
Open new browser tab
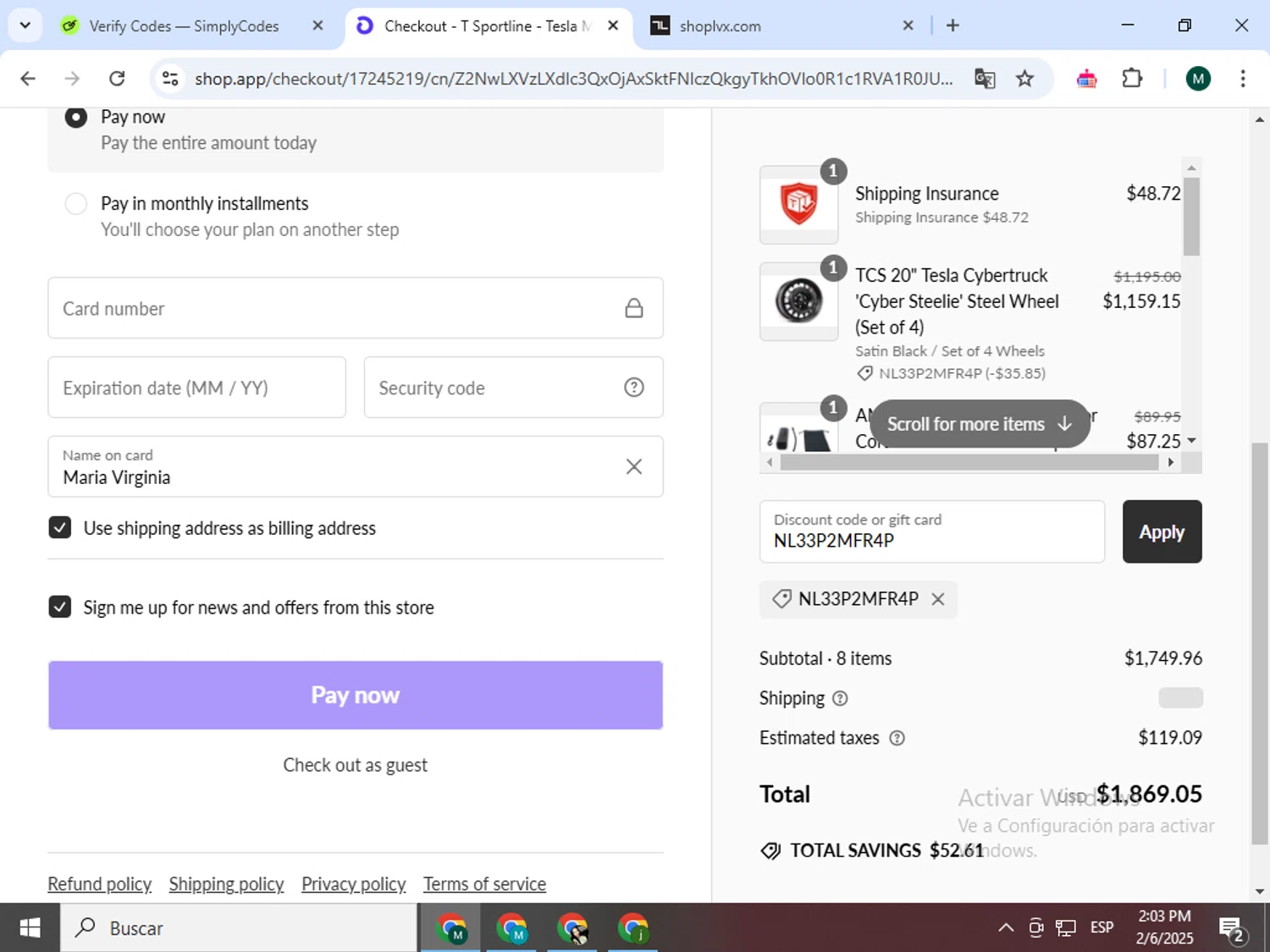tap(952, 25)
